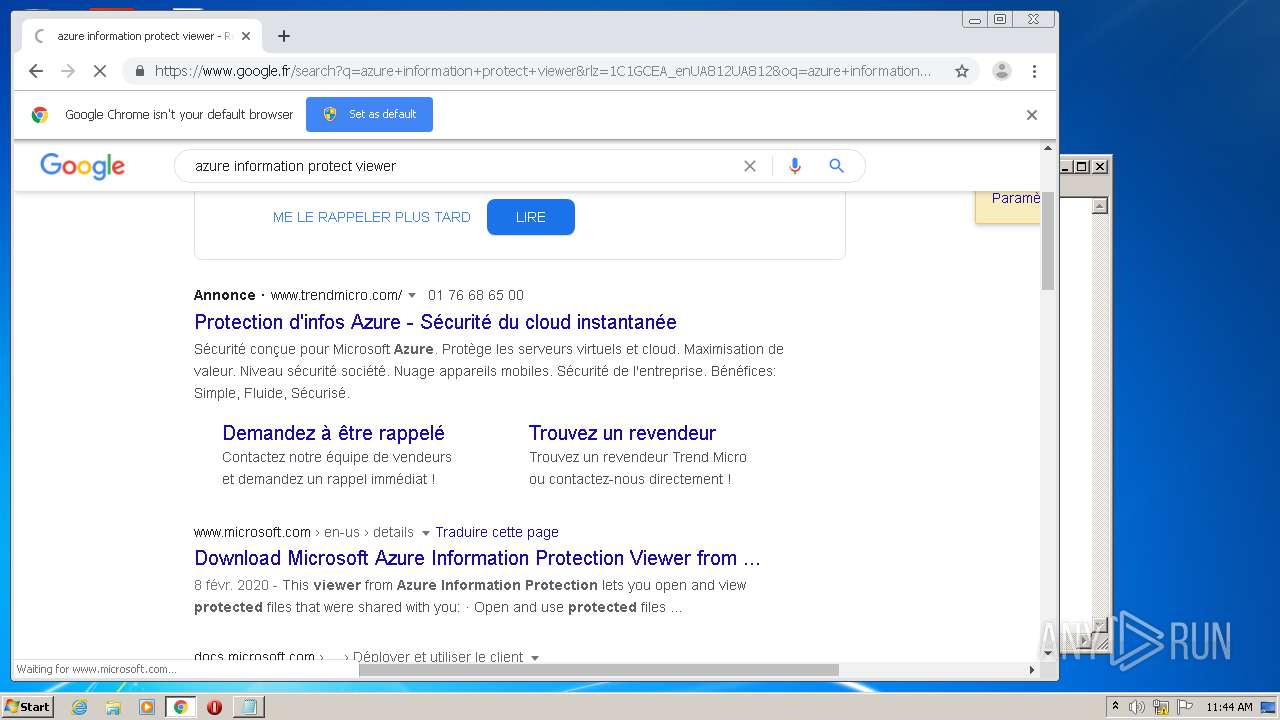Image resolution: width=1280 pixels, height=720 pixels.
Task: Start voice search with microphone icon
Action: pos(795,166)
